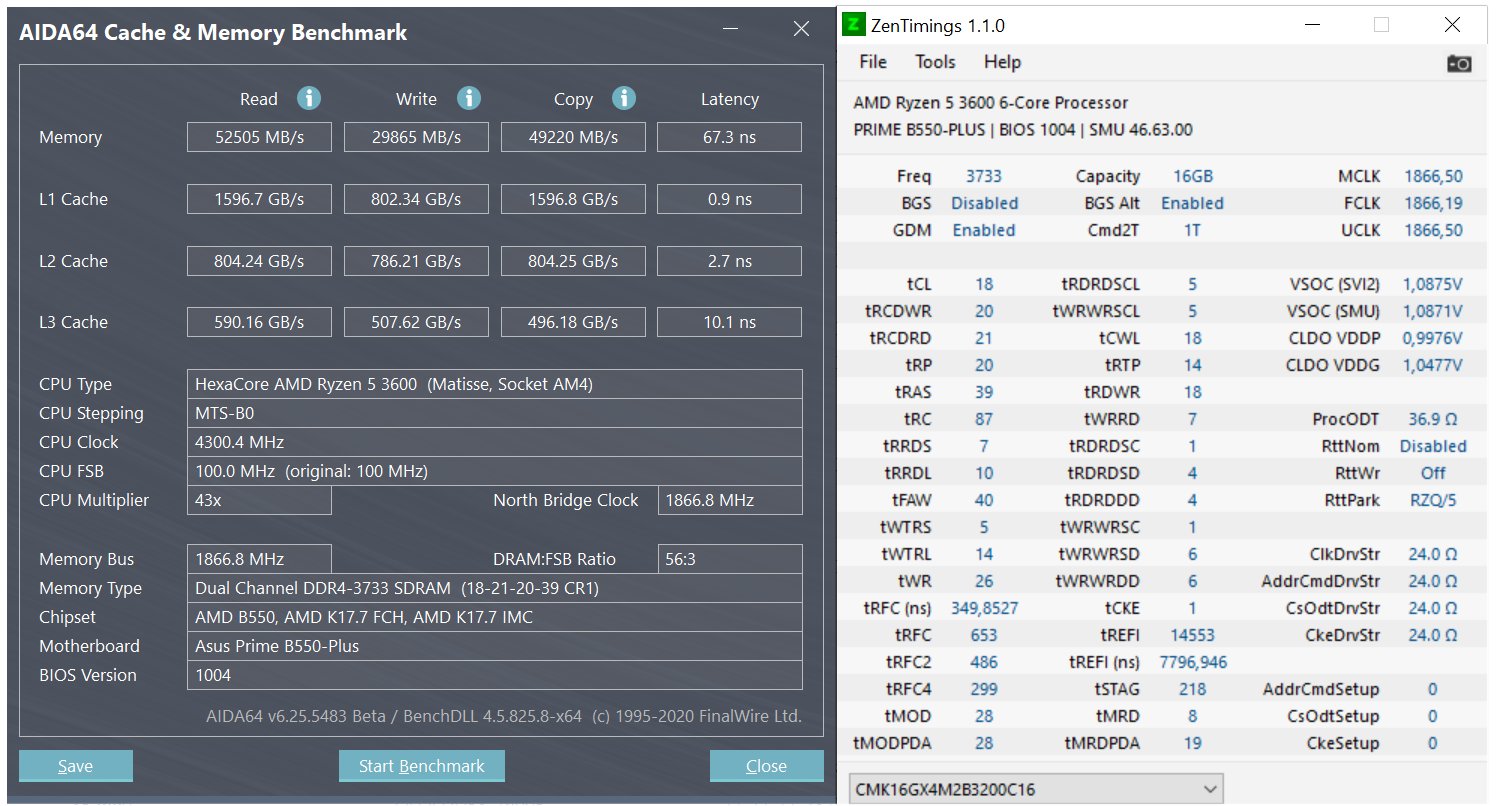Click Memory Type DDR4-3733 field
Image resolution: width=1500 pixels, height=806 pixels.
495,588
